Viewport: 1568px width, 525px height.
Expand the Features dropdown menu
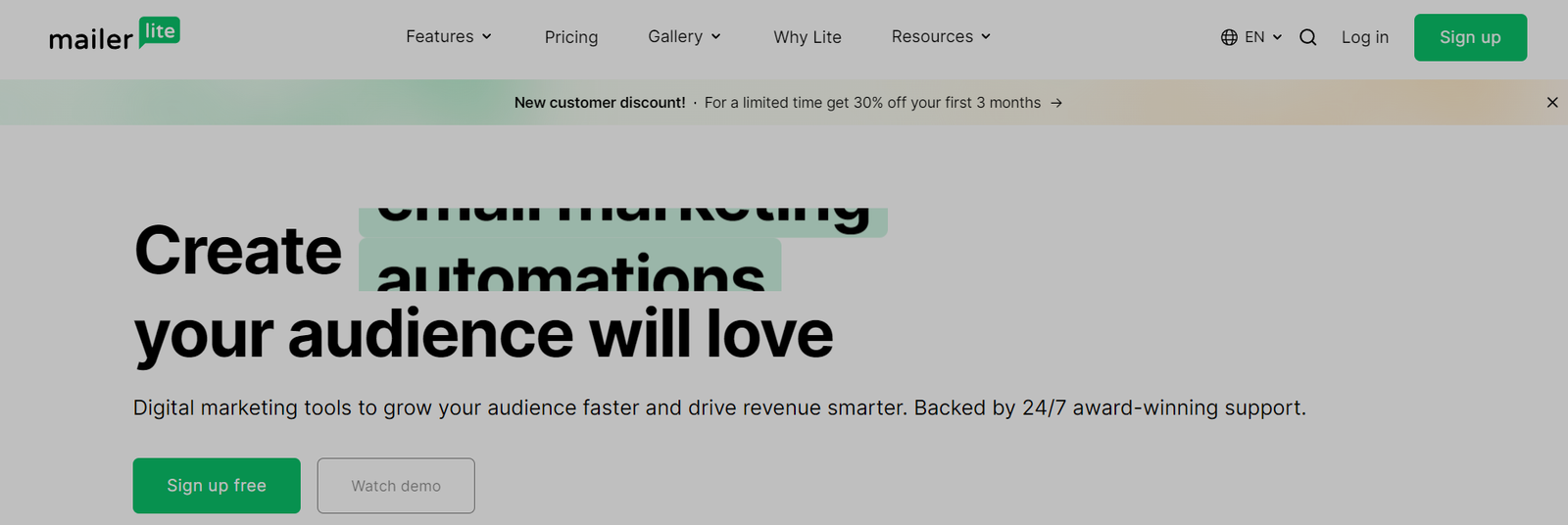coord(449,36)
